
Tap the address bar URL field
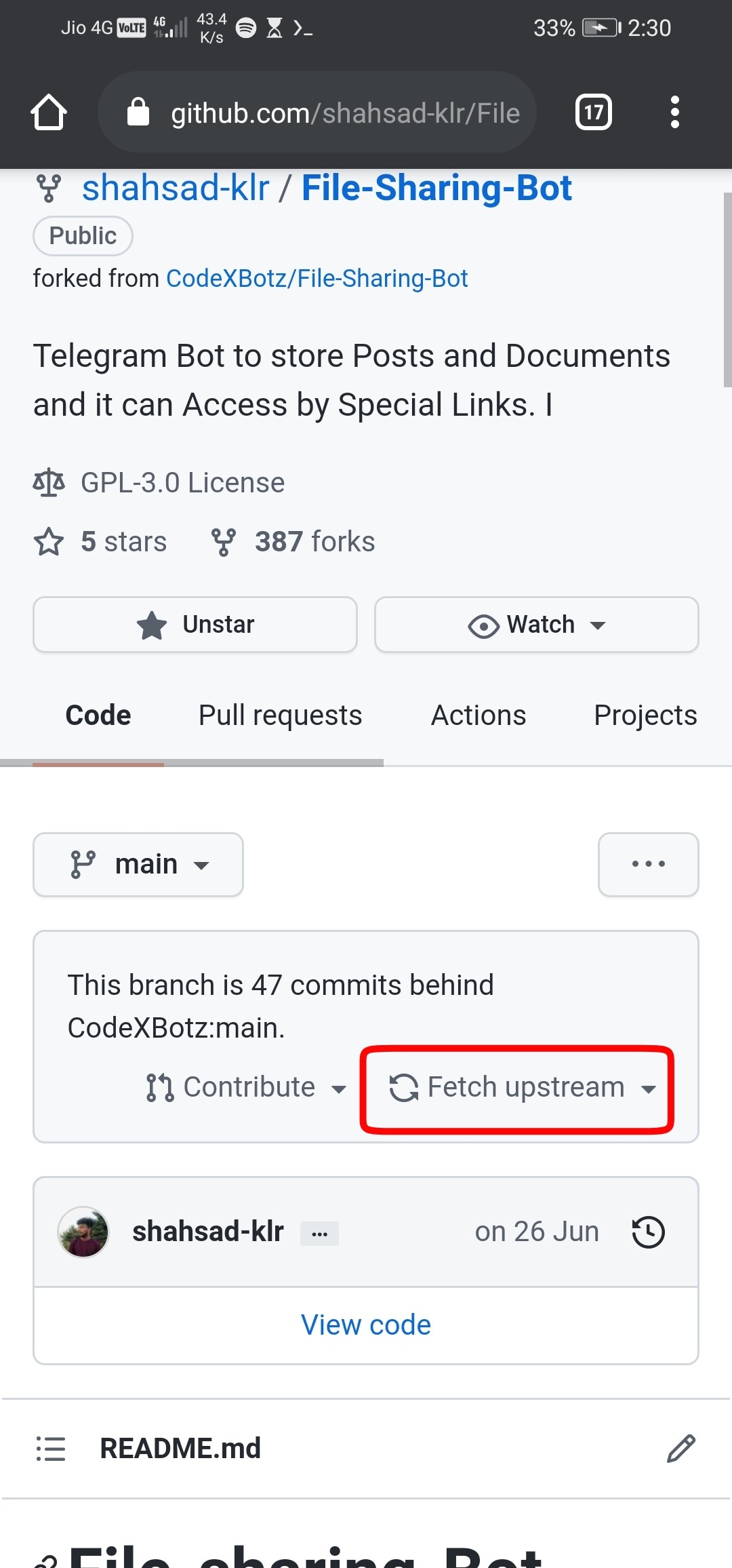(344, 113)
